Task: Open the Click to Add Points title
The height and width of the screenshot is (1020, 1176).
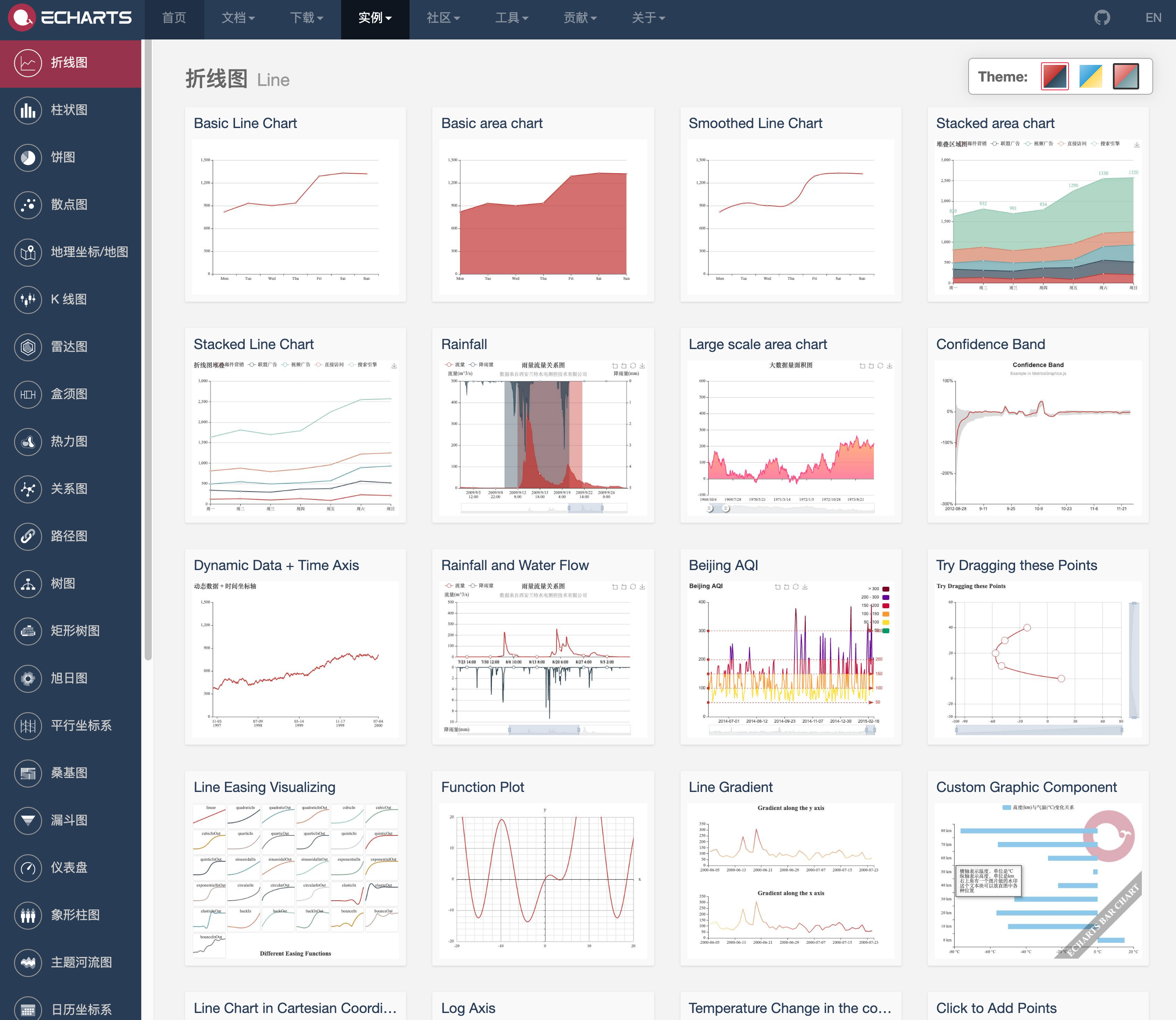Action: tap(996, 1008)
